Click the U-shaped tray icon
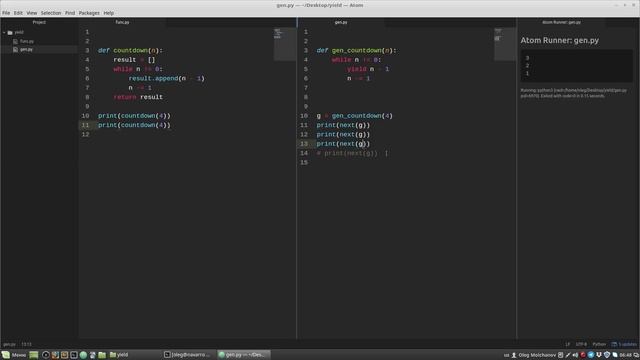Viewport: 640px width, 360px height. pyautogui.click(x=599, y=355)
